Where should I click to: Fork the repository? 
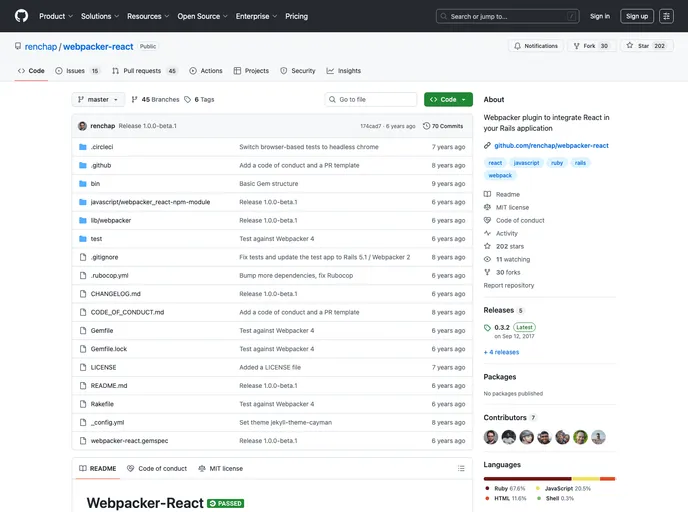[590, 46]
